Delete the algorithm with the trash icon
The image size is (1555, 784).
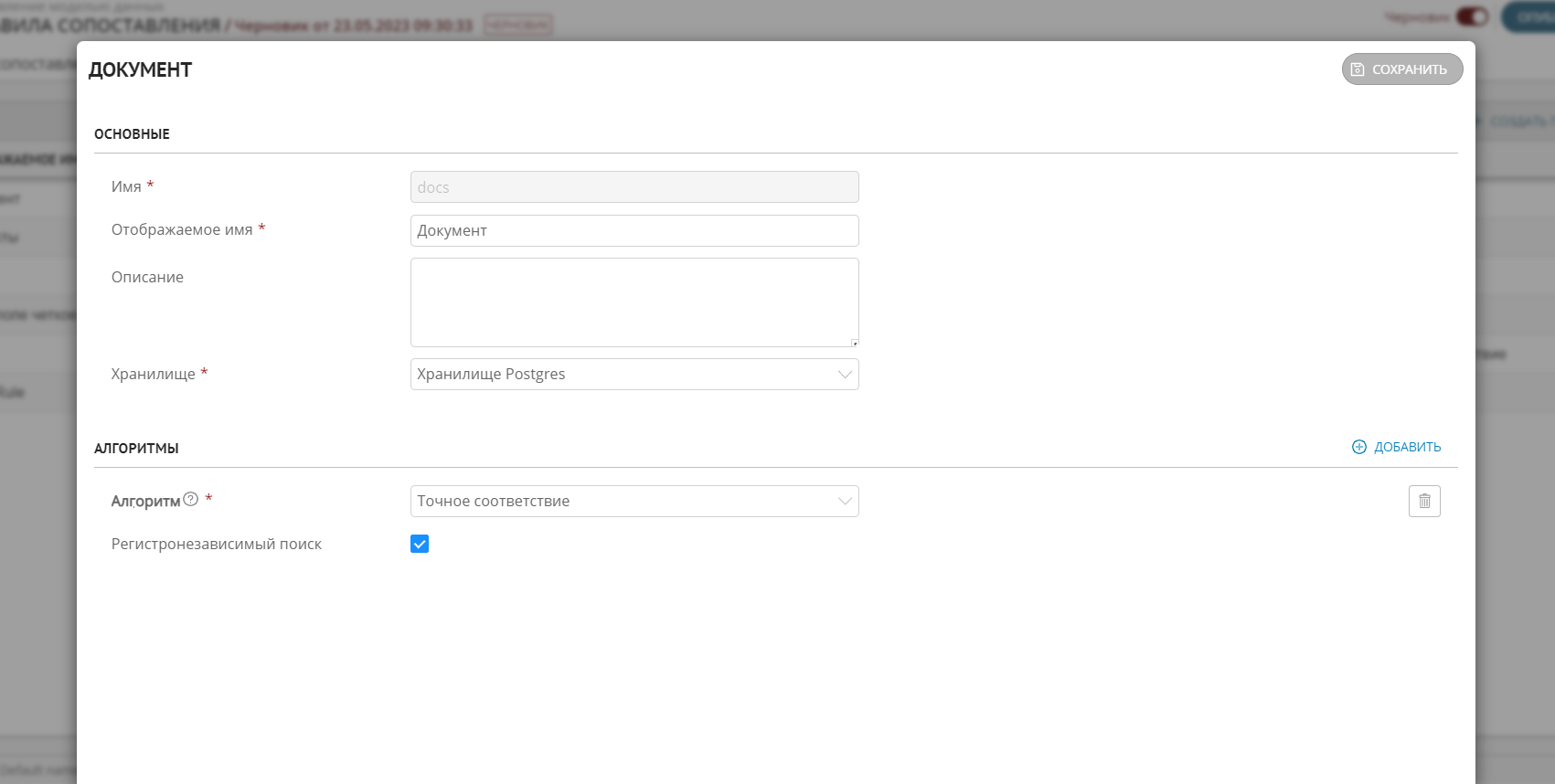1423,501
